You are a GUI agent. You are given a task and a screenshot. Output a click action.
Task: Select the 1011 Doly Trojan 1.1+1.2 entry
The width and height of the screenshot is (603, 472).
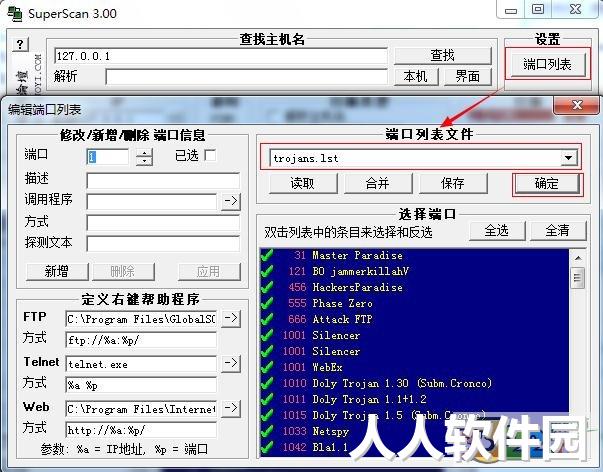coord(414,399)
